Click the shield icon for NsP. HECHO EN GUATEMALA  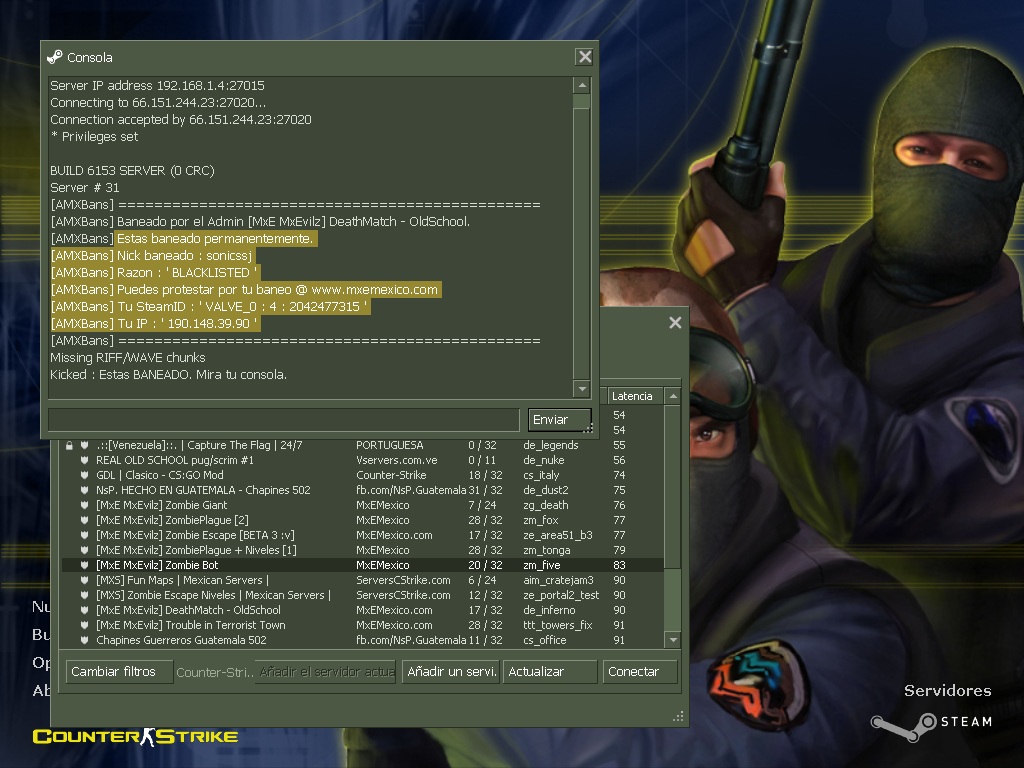(84, 490)
